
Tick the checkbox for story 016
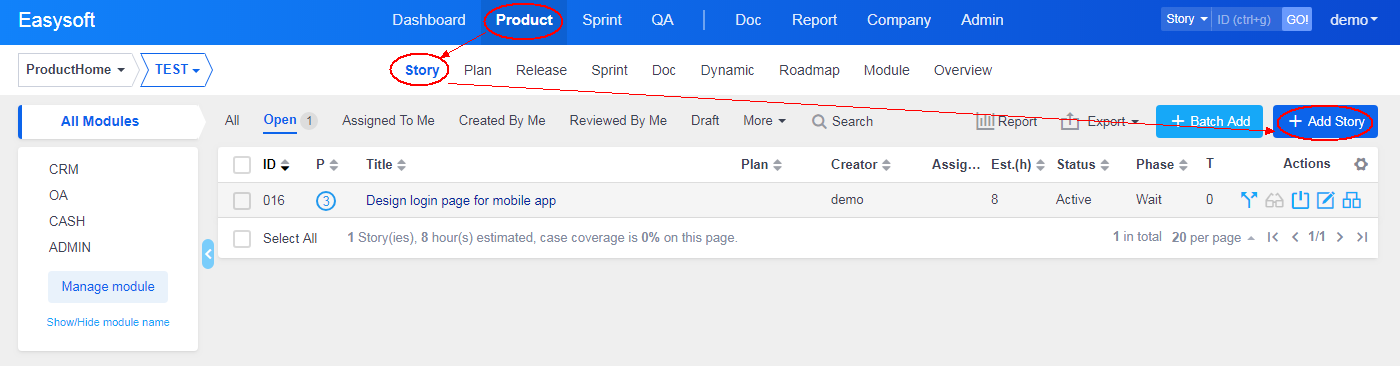pos(242,201)
